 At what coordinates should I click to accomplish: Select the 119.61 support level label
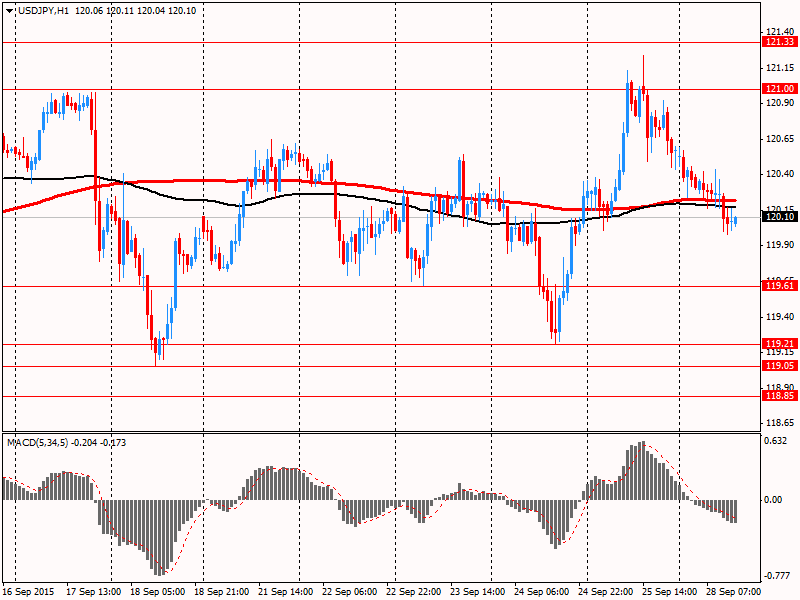779,286
